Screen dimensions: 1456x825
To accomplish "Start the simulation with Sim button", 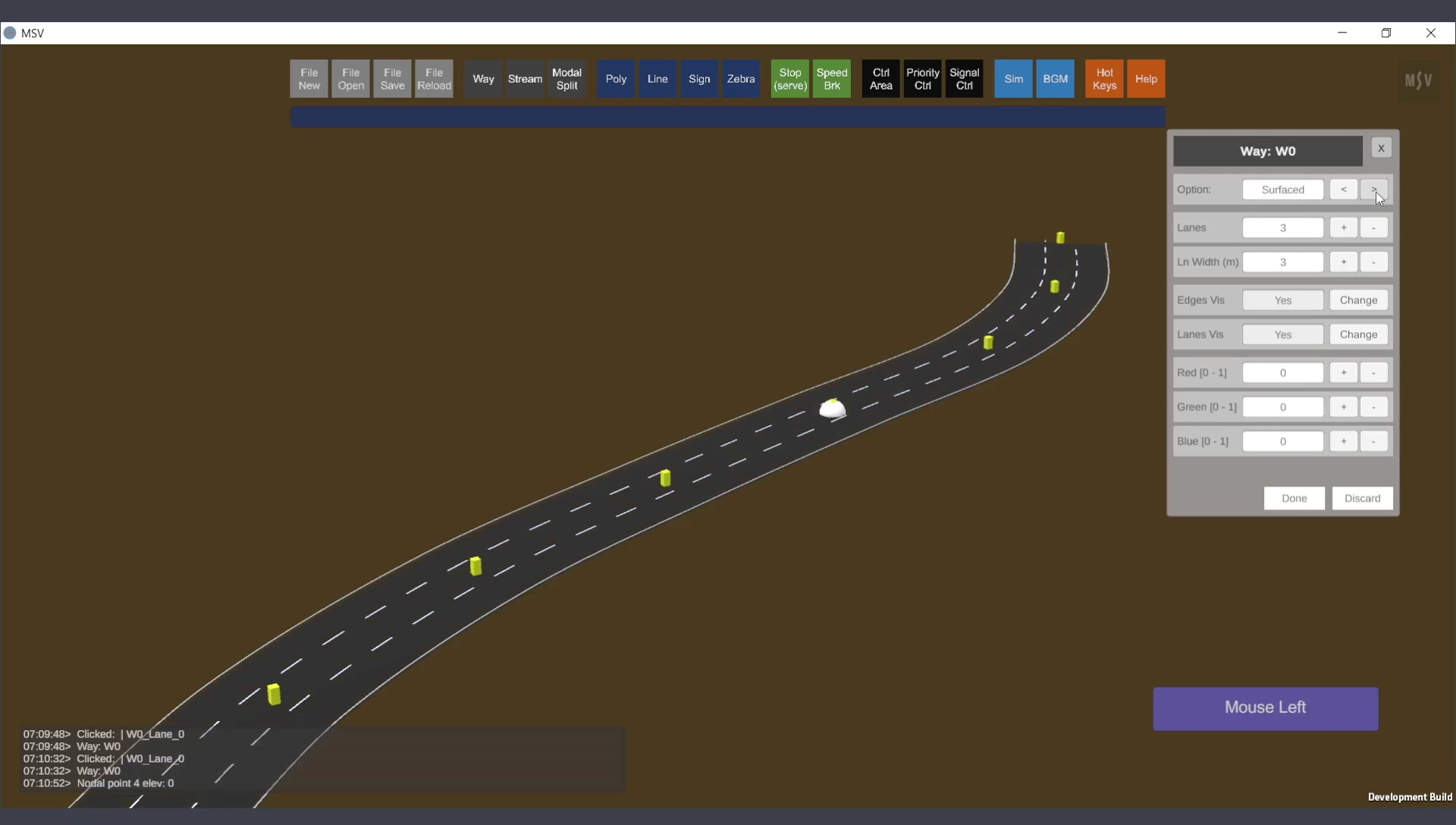I will click(1013, 79).
